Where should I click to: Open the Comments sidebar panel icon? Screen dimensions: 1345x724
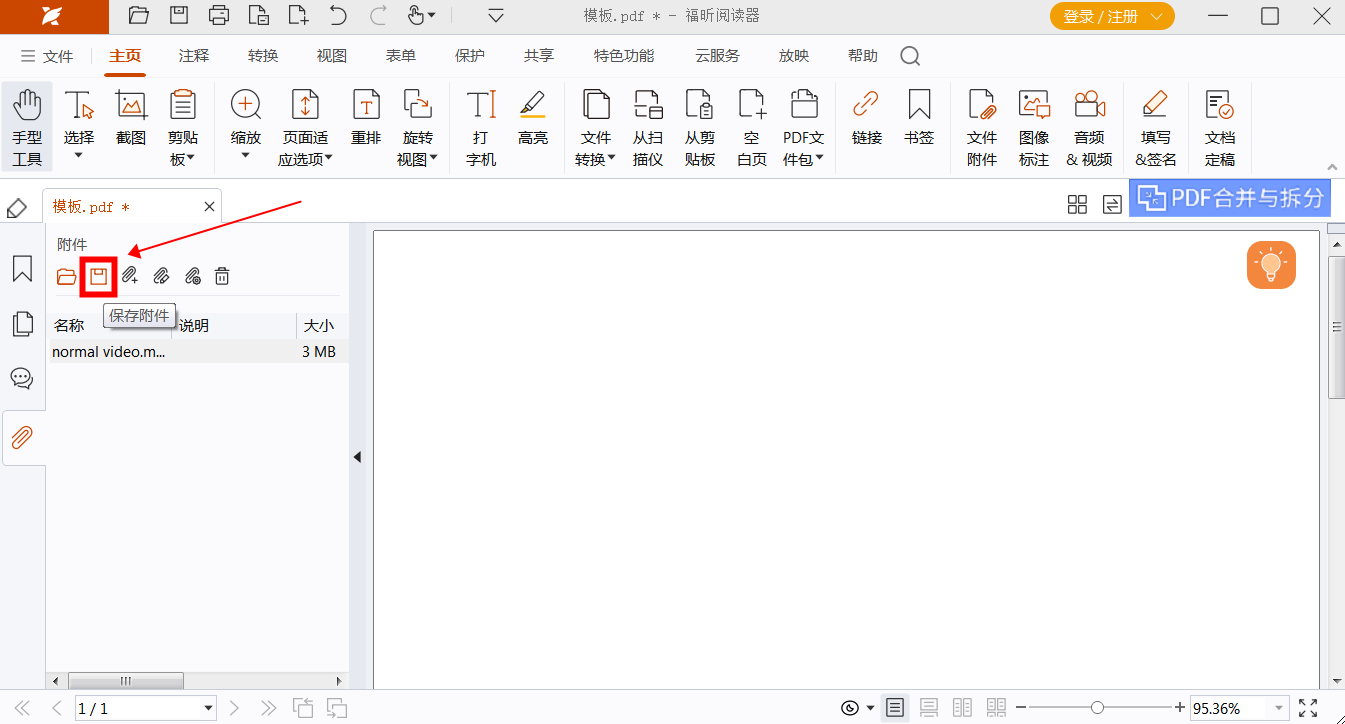pyautogui.click(x=22, y=378)
